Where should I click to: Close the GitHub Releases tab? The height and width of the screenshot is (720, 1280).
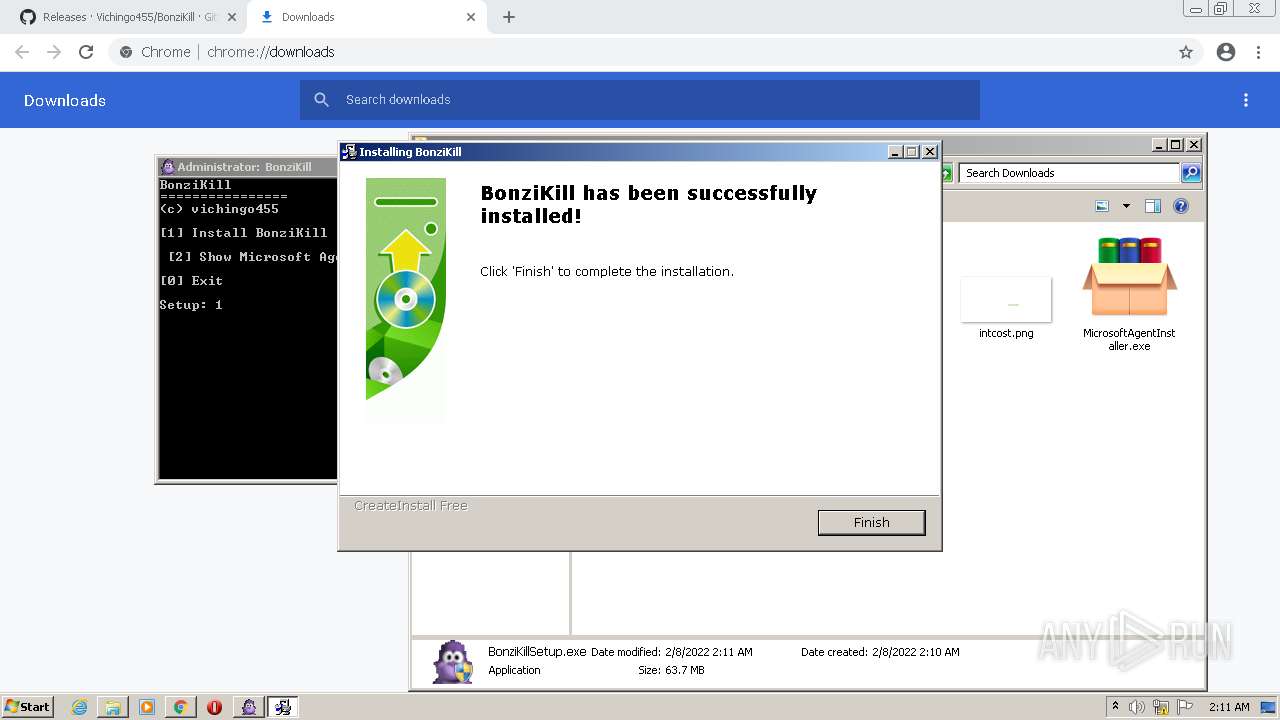[x=231, y=17]
